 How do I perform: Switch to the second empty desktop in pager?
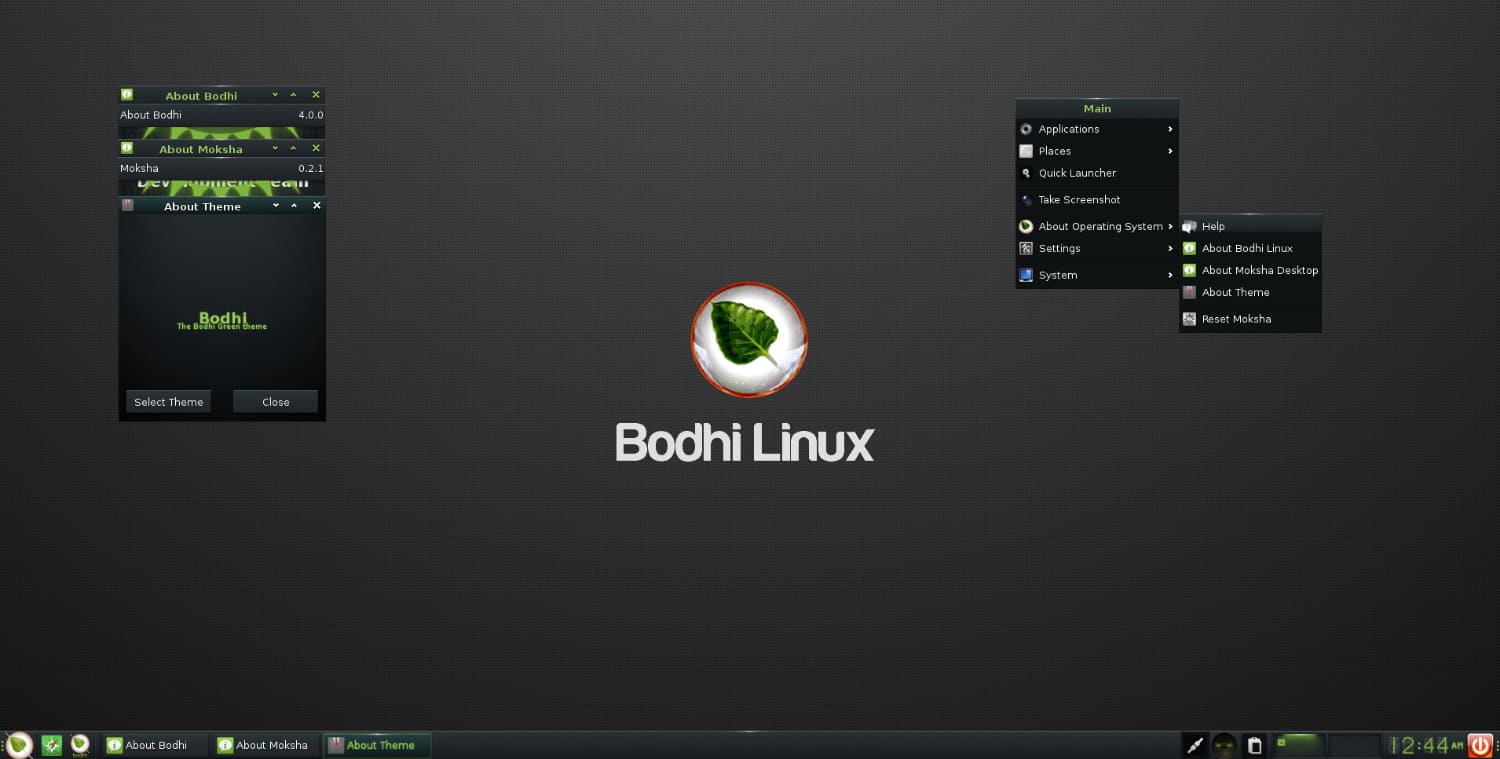[1354, 745]
